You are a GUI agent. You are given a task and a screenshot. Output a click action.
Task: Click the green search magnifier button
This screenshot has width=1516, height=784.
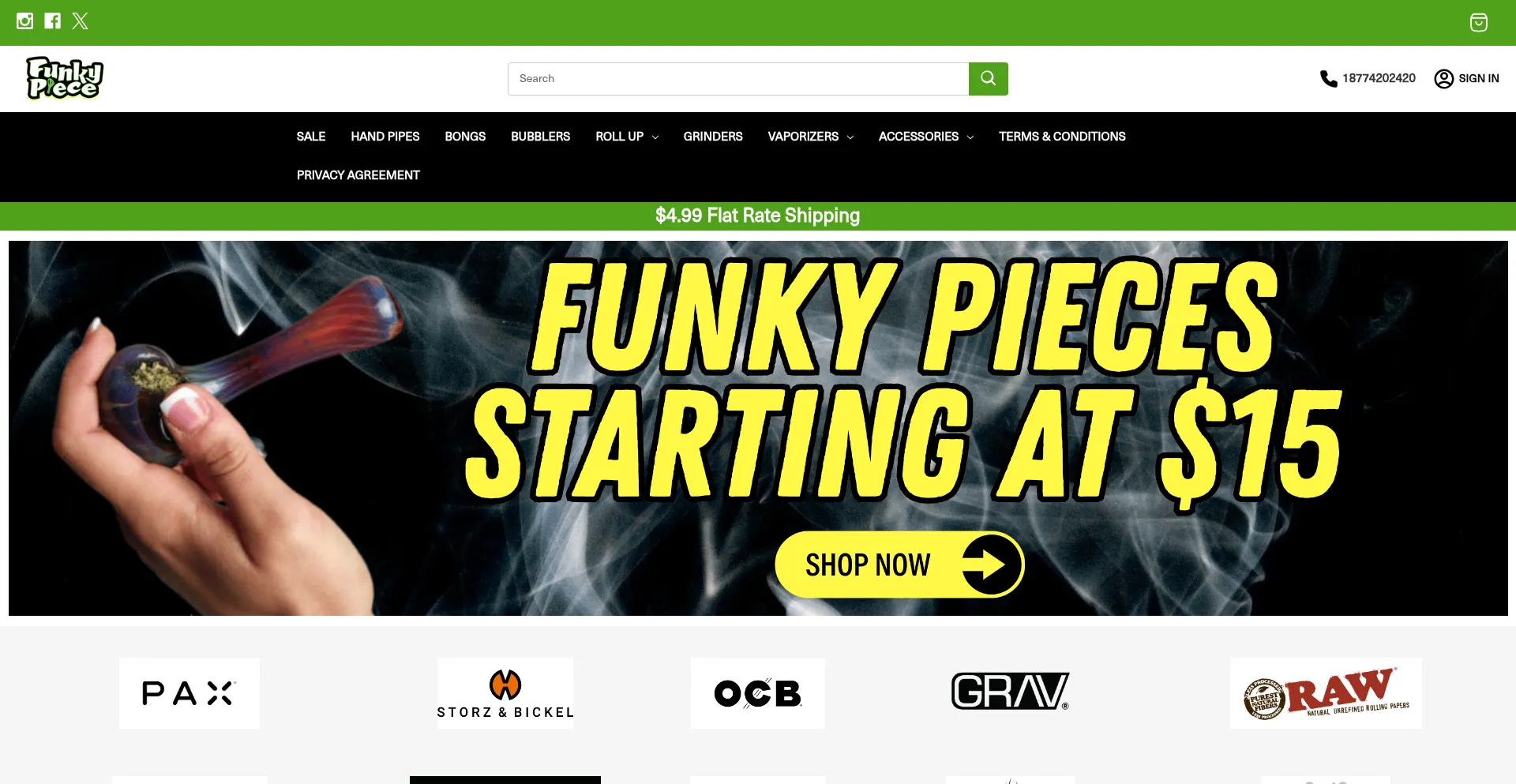click(x=988, y=79)
